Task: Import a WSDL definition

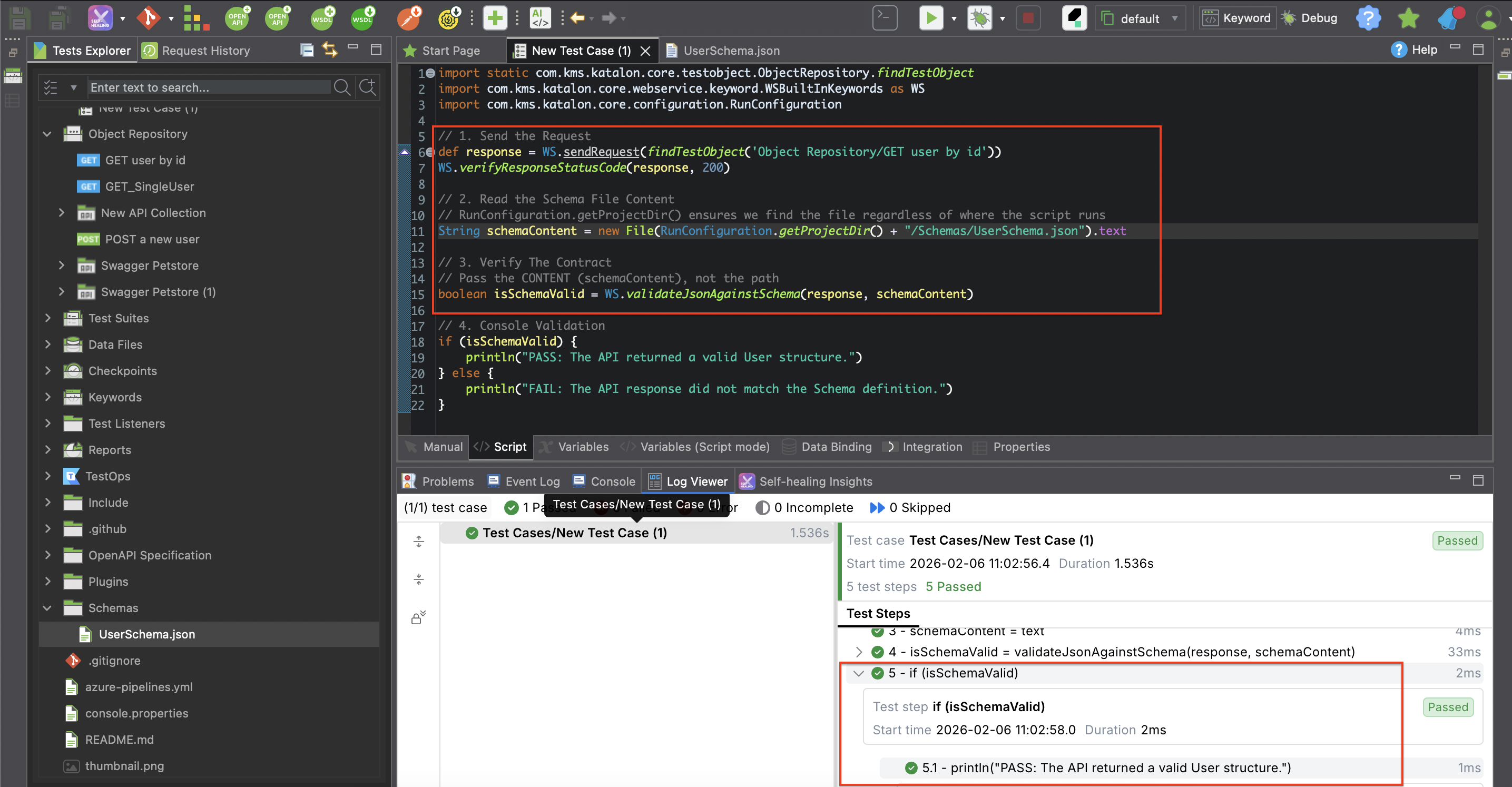Action: tap(362, 17)
